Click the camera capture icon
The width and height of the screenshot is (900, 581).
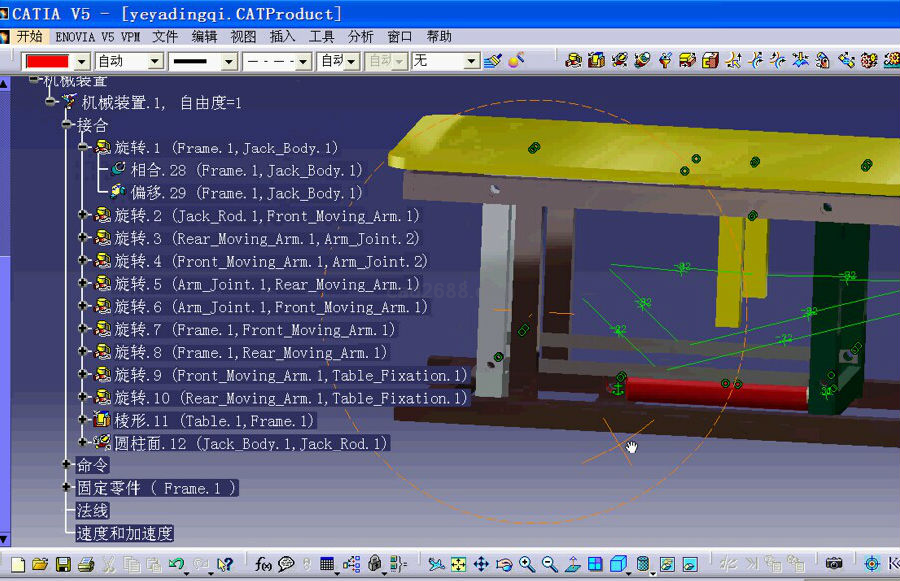(x=833, y=565)
